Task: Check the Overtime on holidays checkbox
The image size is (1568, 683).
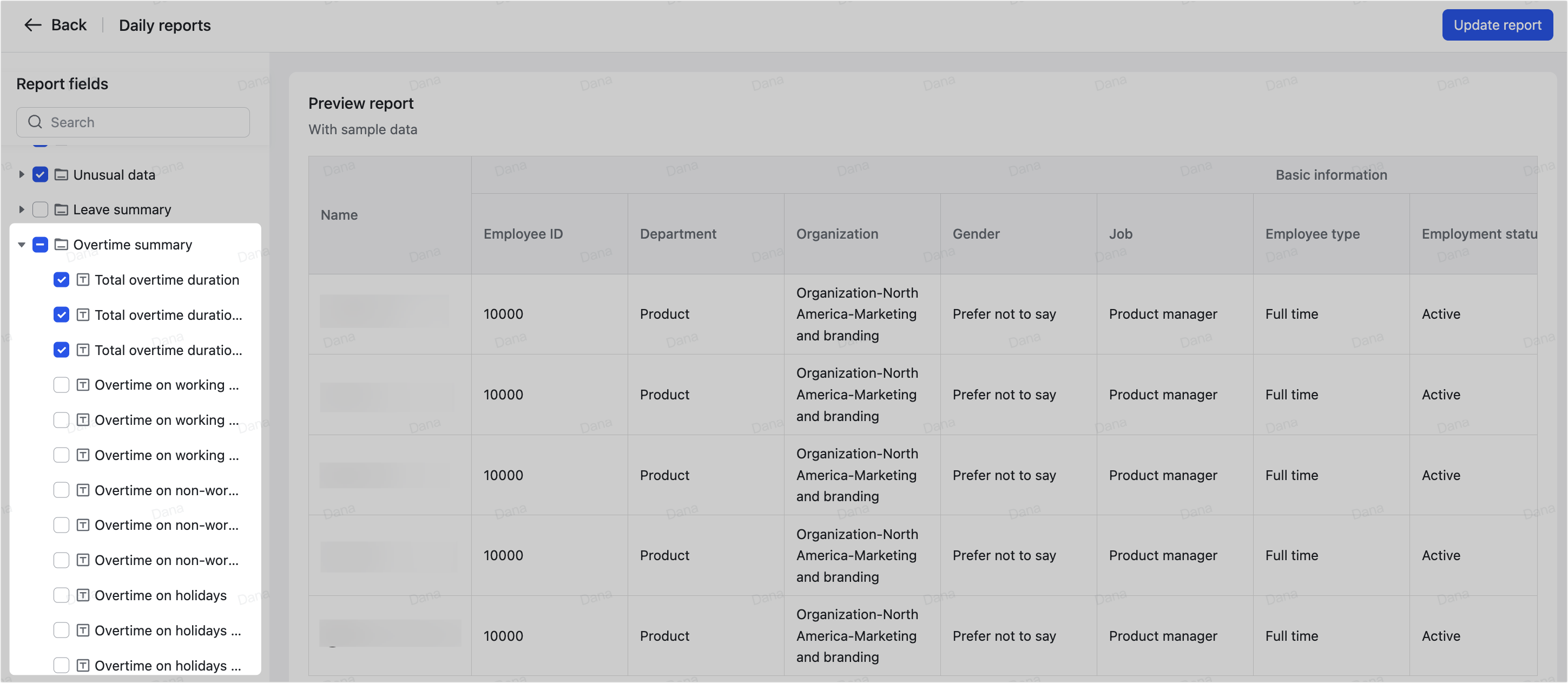Action: (x=62, y=595)
